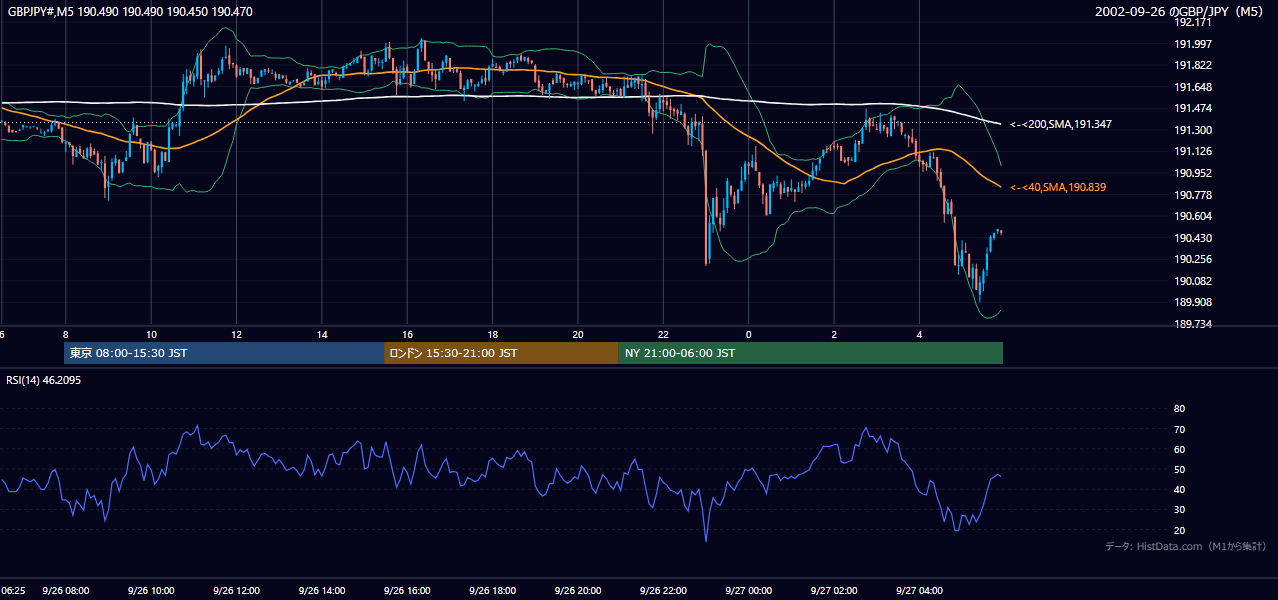Click the 2002-09-26 のGBP/JPY (M5) title
The height and width of the screenshot is (600, 1278).
coord(1181,12)
